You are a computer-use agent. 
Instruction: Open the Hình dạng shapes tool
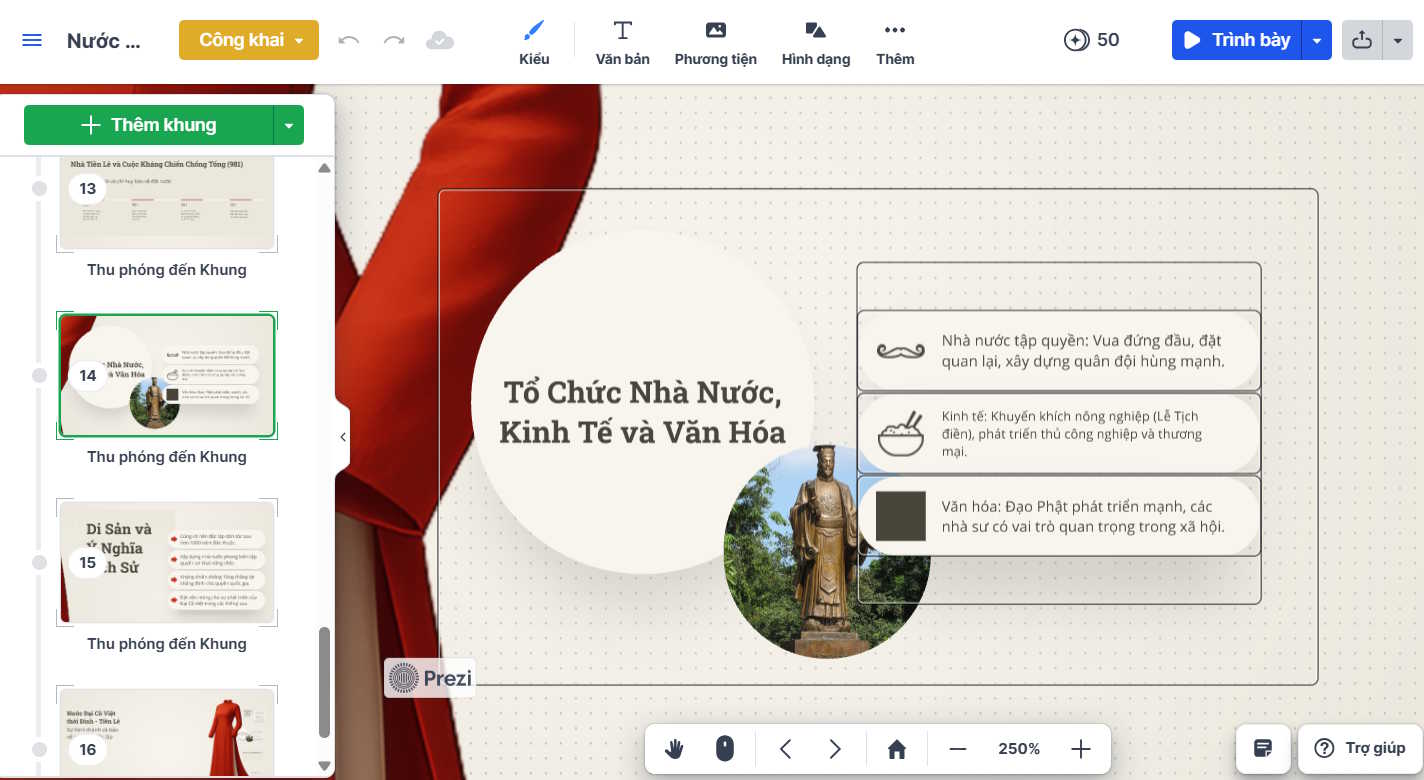[x=815, y=40]
